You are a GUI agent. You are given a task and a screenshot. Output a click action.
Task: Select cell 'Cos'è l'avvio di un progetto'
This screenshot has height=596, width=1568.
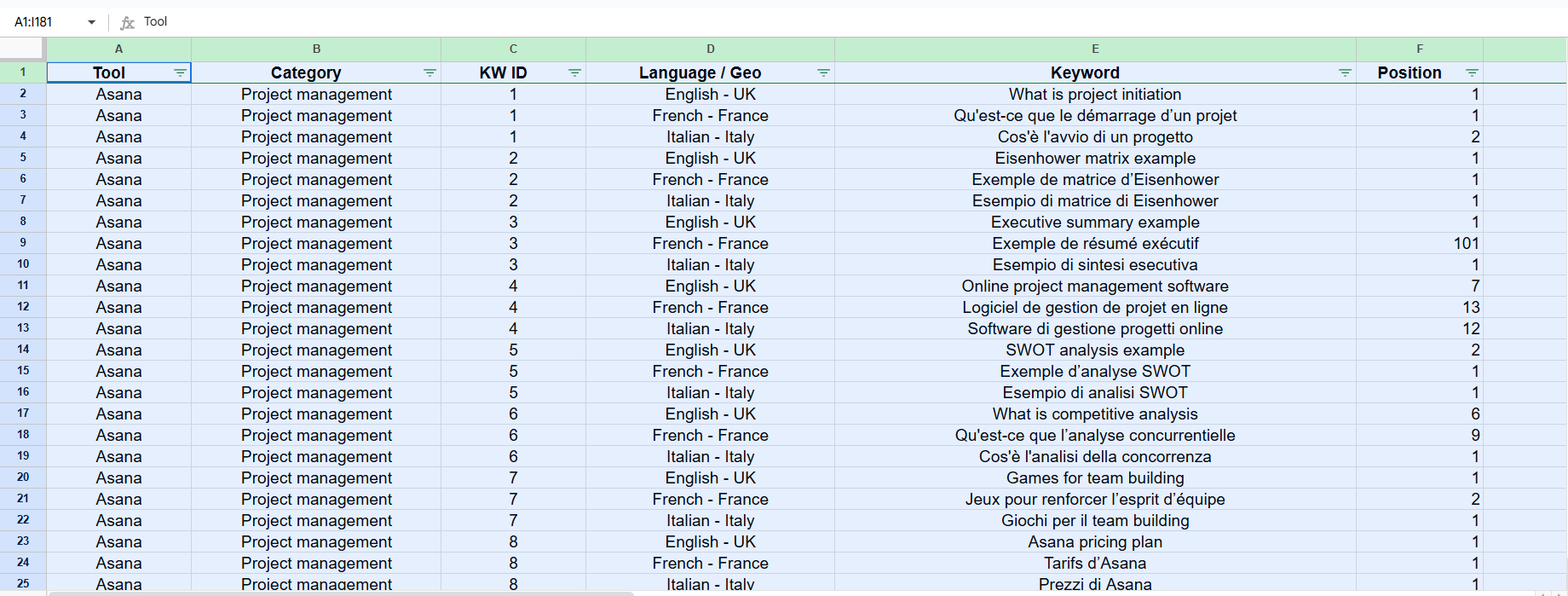pyautogui.click(x=1095, y=136)
